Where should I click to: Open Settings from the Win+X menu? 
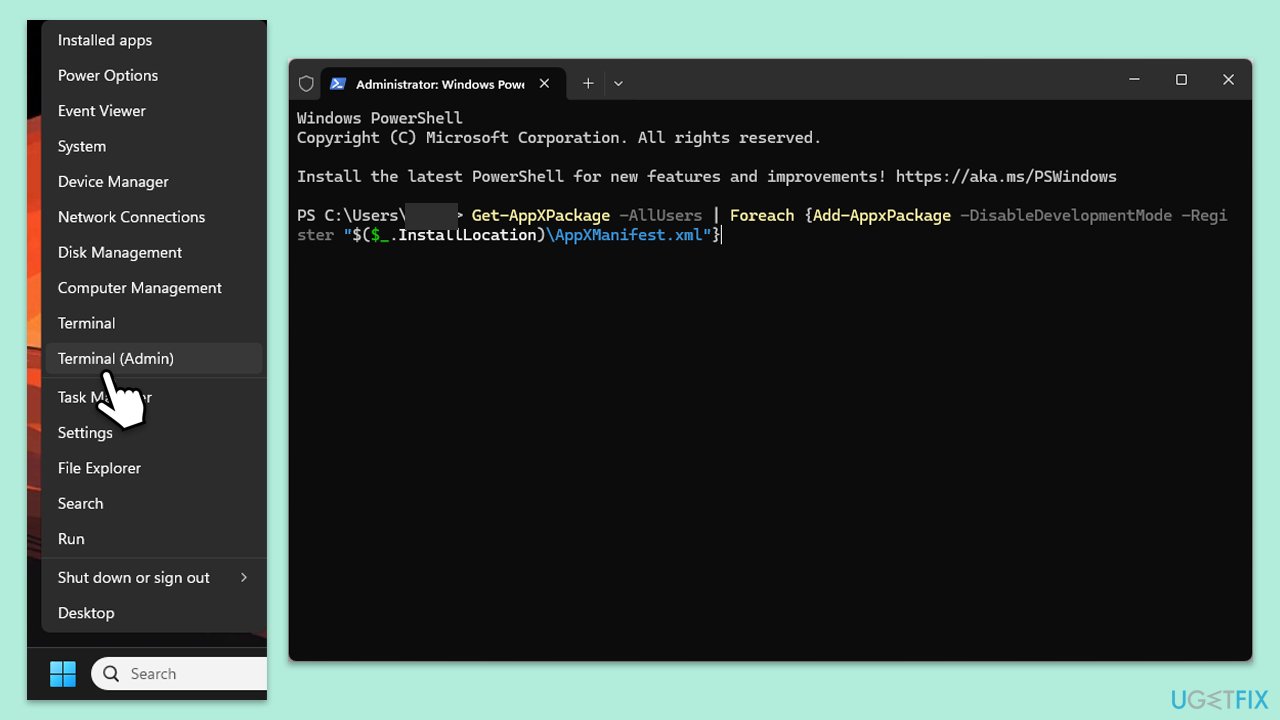[x=154, y=433]
